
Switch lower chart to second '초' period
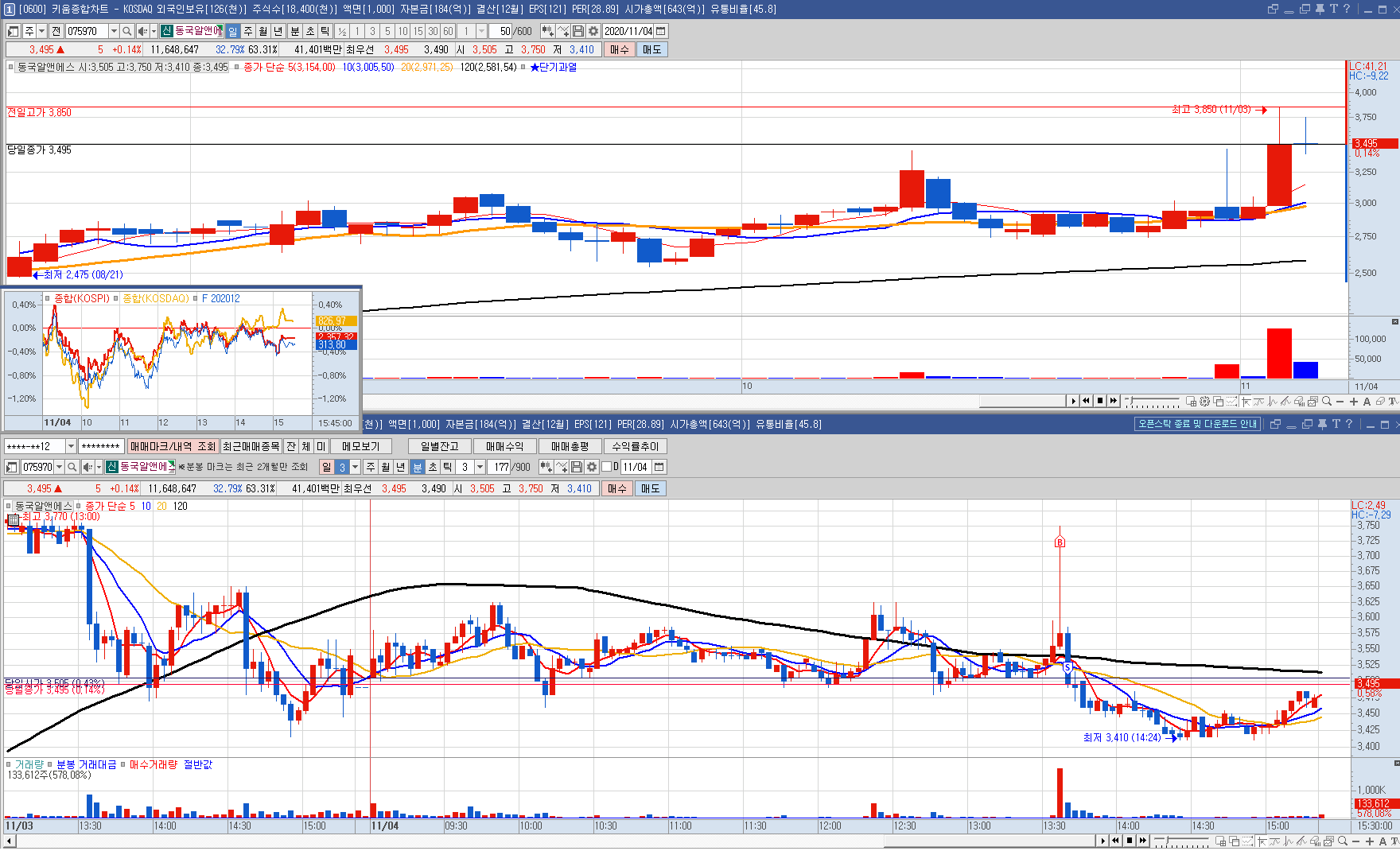433,467
